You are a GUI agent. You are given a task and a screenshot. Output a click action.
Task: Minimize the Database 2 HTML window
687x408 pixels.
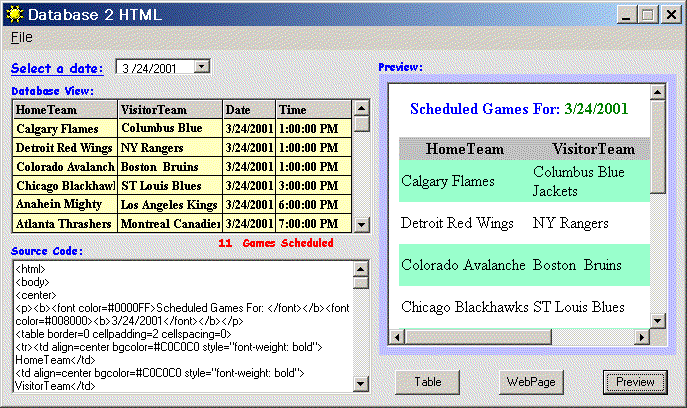[627, 14]
